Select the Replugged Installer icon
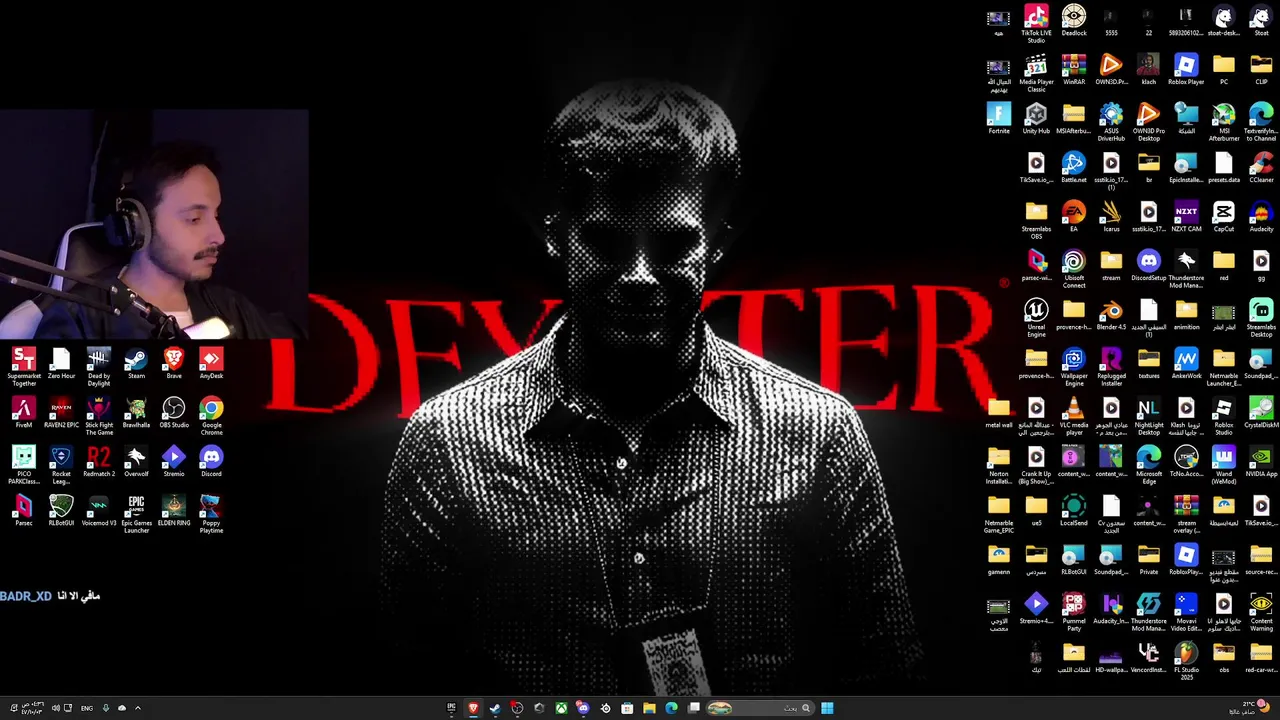This screenshot has width=1280, height=720. coord(1111,367)
